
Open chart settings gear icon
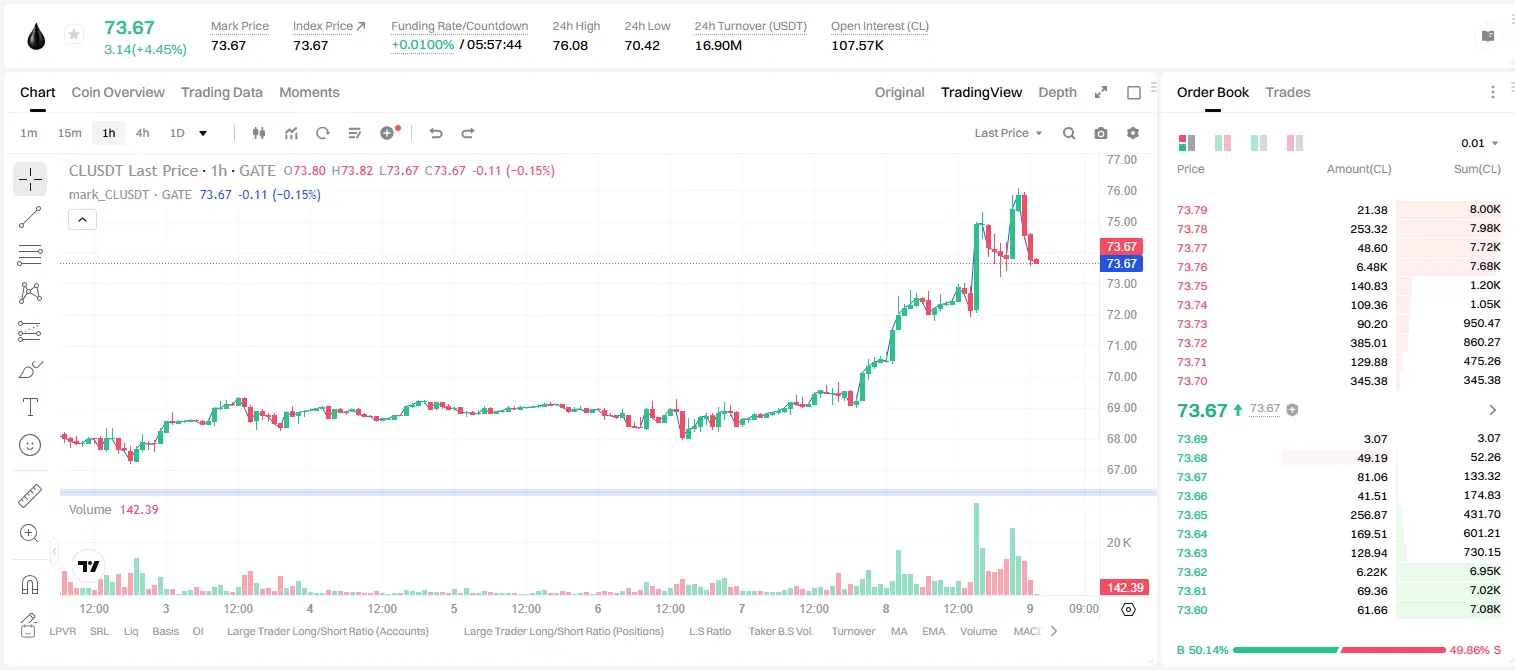click(1133, 133)
